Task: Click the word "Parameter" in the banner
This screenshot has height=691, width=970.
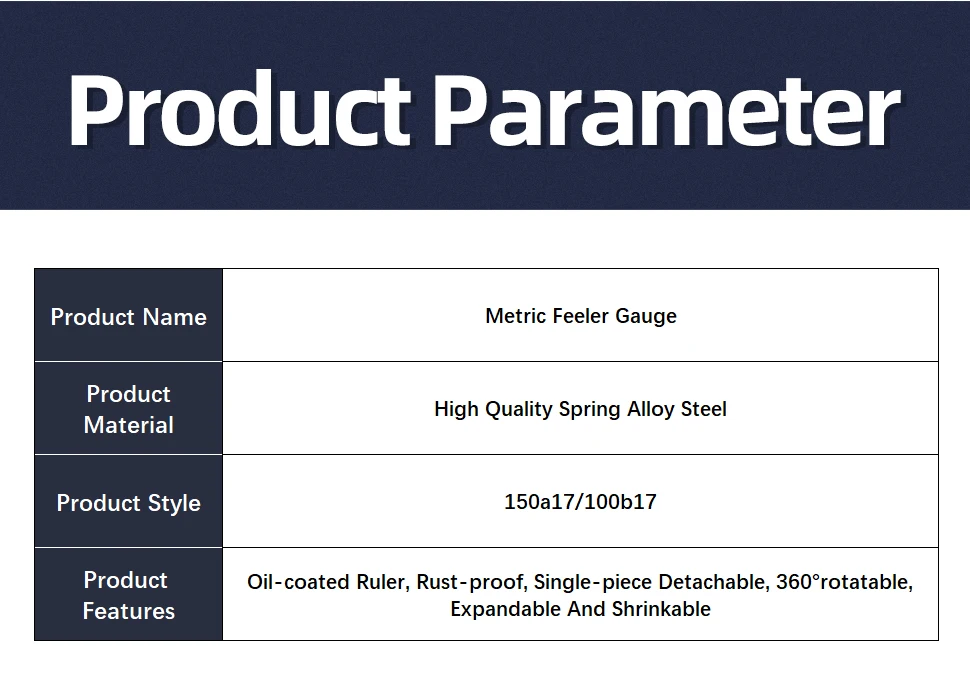Action: [667, 113]
